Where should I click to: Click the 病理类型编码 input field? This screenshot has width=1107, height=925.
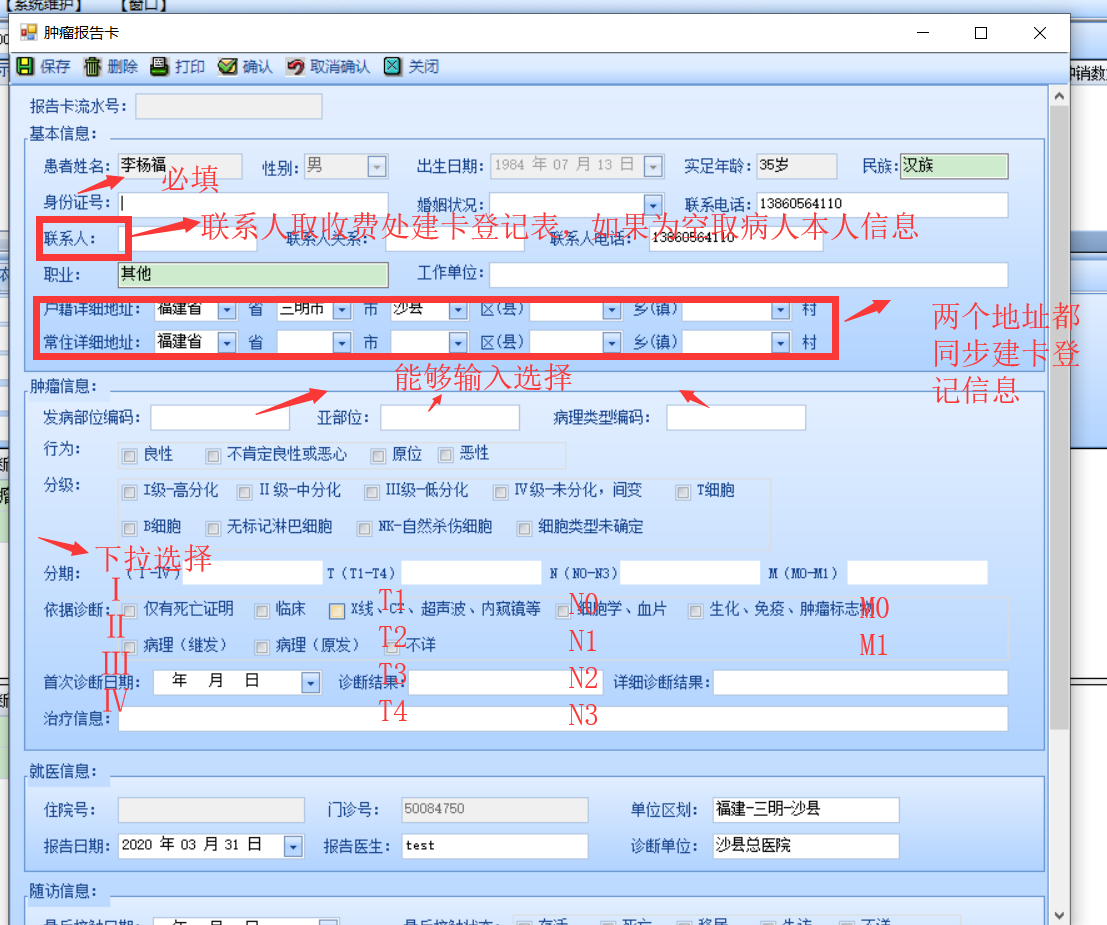tap(736, 417)
